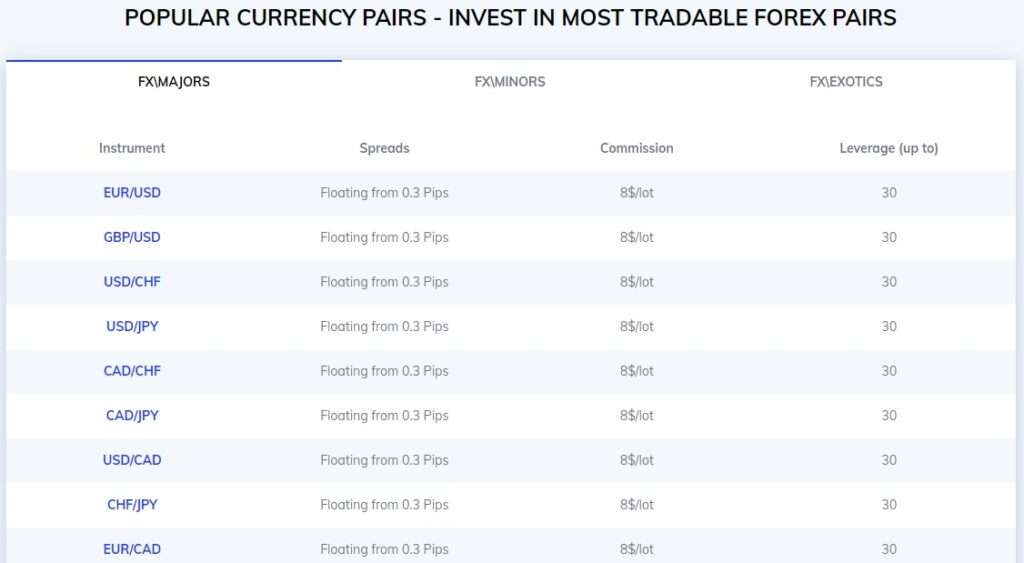Image resolution: width=1024 pixels, height=563 pixels.
Task: Select the FX\EXOTICS tab
Action: coord(846,82)
